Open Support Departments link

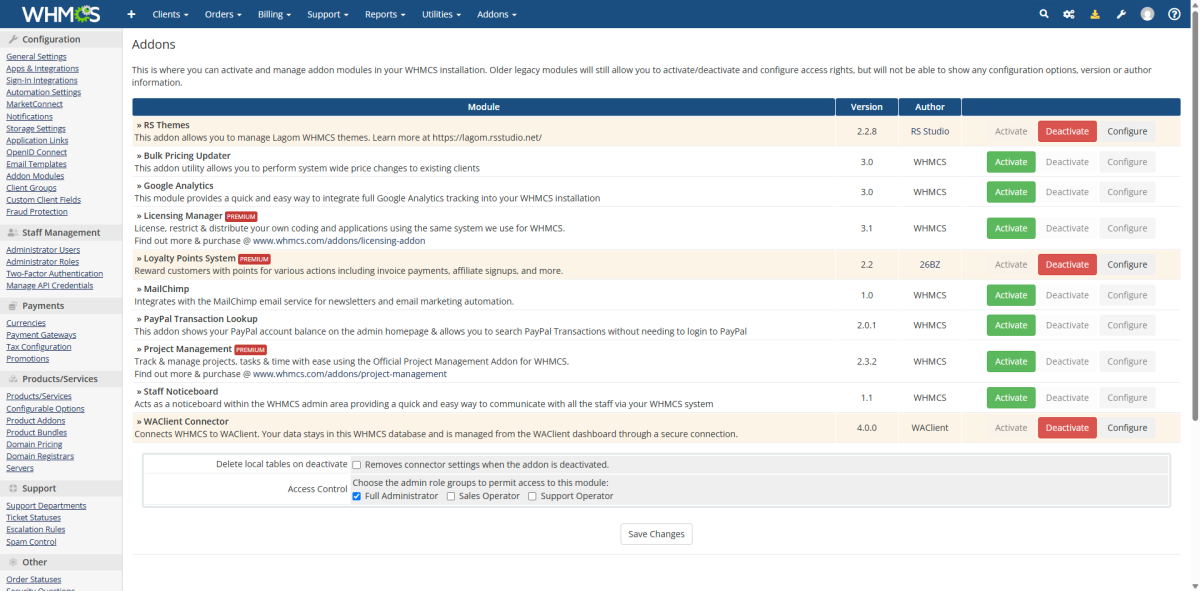[x=46, y=506]
